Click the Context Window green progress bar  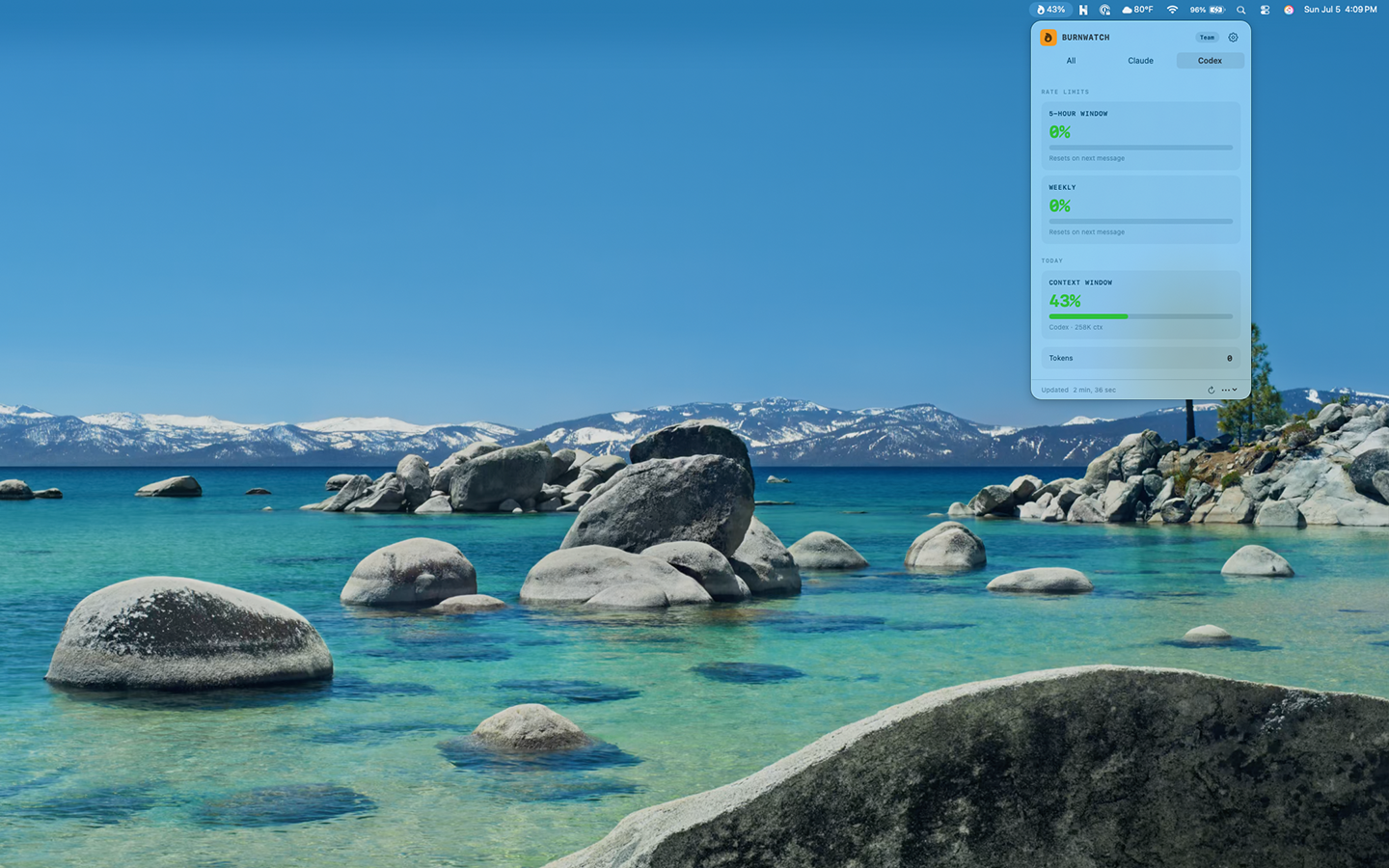tap(1140, 316)
